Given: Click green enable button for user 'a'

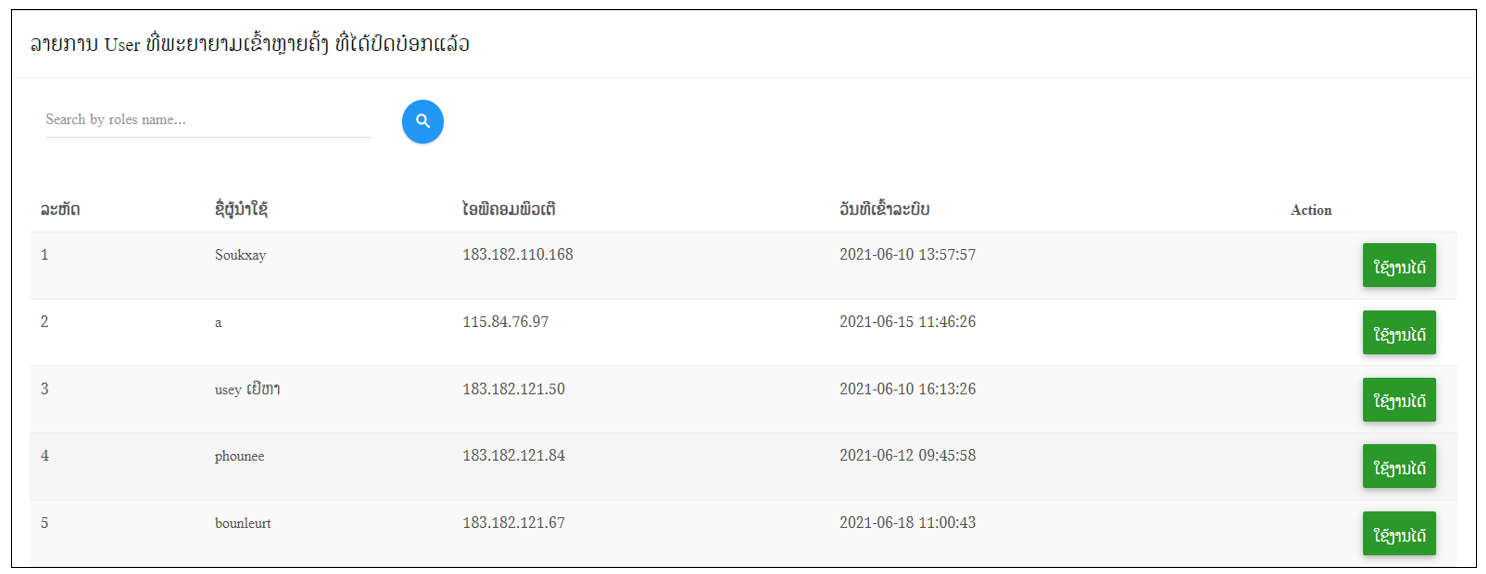Looking at the screenshot, I should pyautogui.click(x=1399, y=332).
